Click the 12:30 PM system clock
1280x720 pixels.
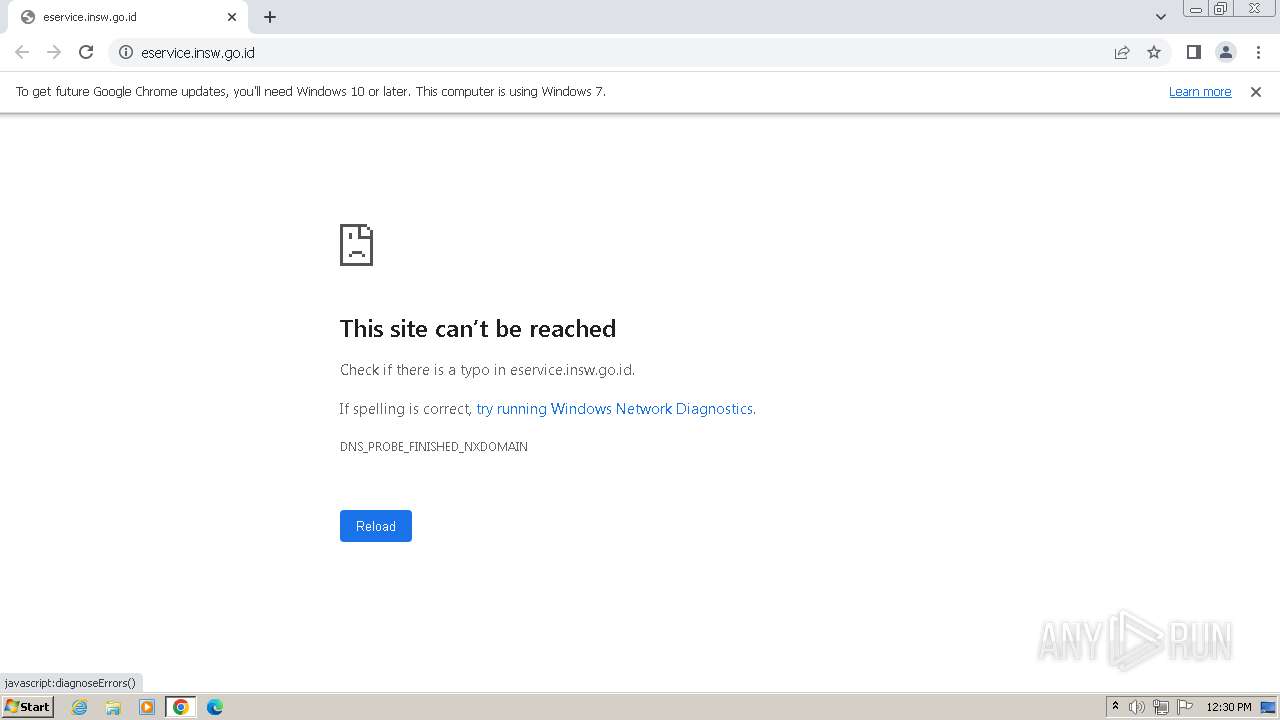coord(1229,707)
